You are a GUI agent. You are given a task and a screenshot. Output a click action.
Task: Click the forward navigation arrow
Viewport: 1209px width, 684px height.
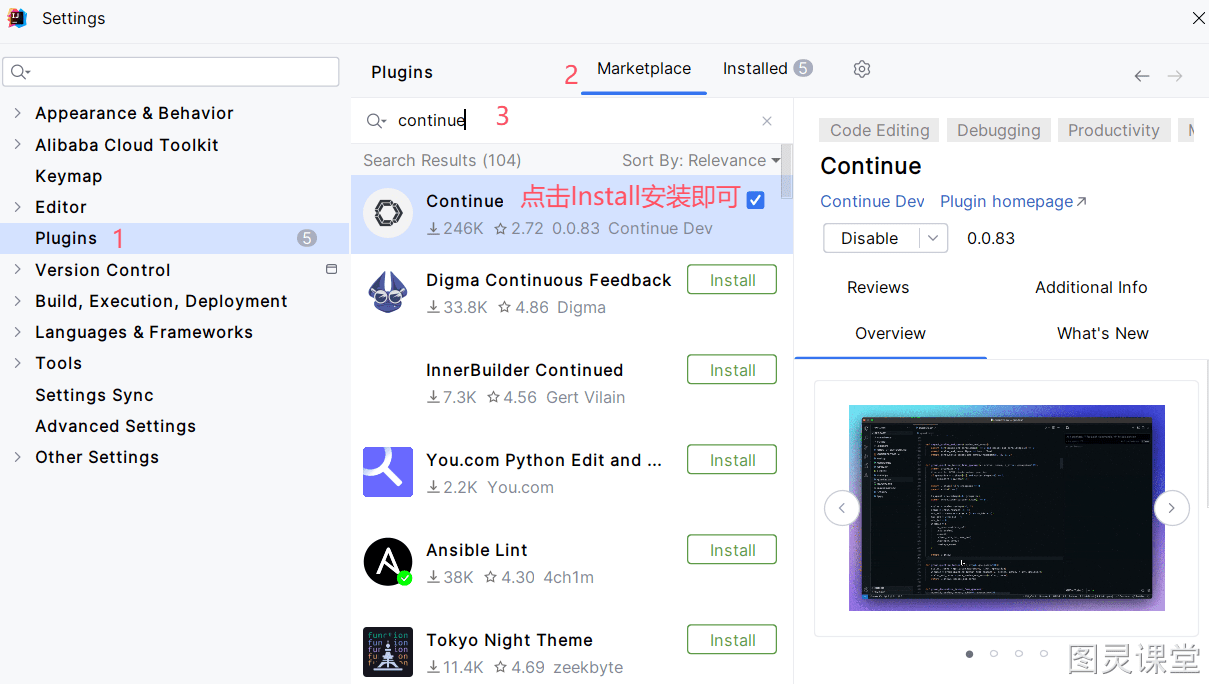pos(1175,76)
